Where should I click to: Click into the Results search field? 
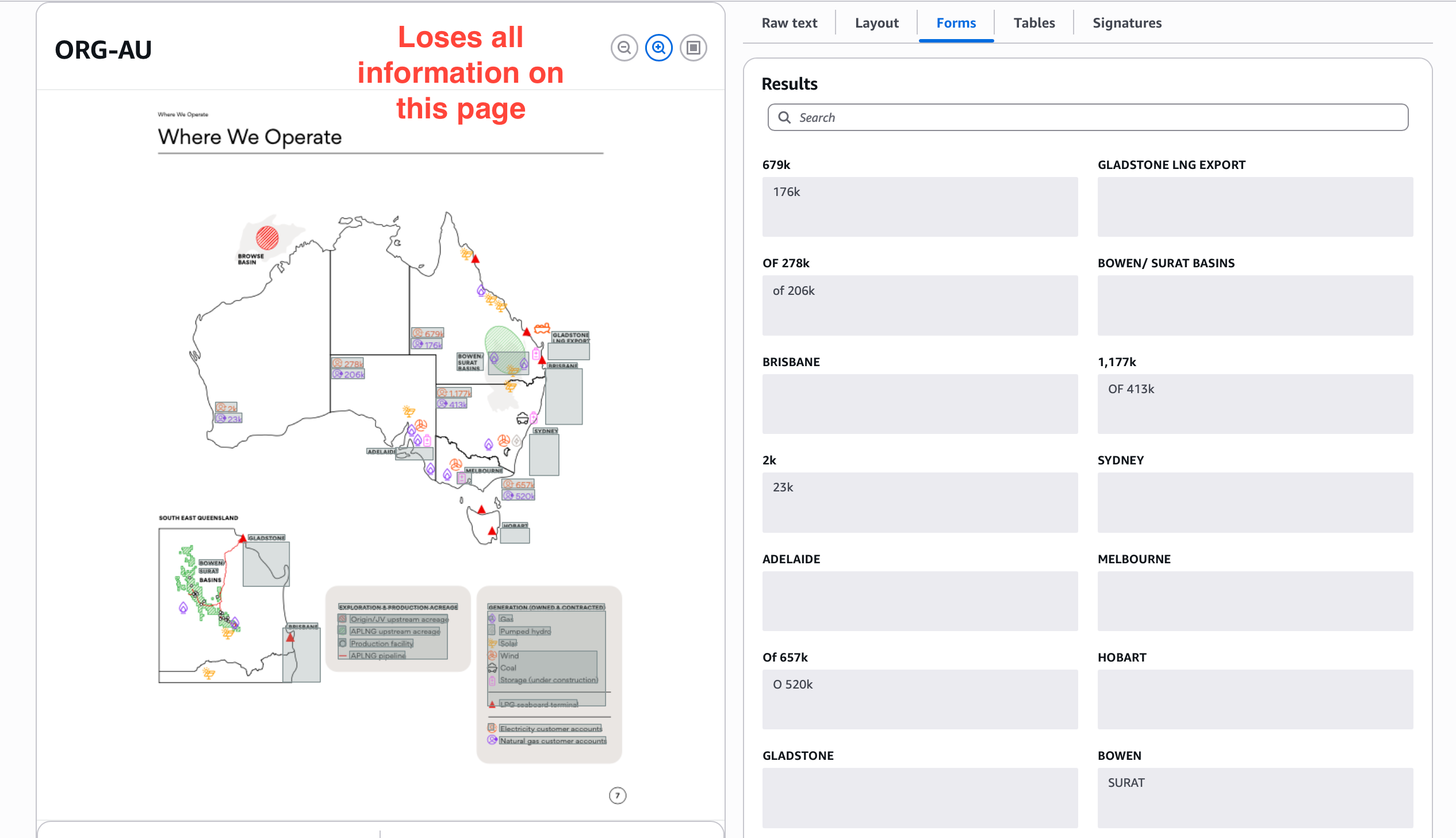[1094, 117]
